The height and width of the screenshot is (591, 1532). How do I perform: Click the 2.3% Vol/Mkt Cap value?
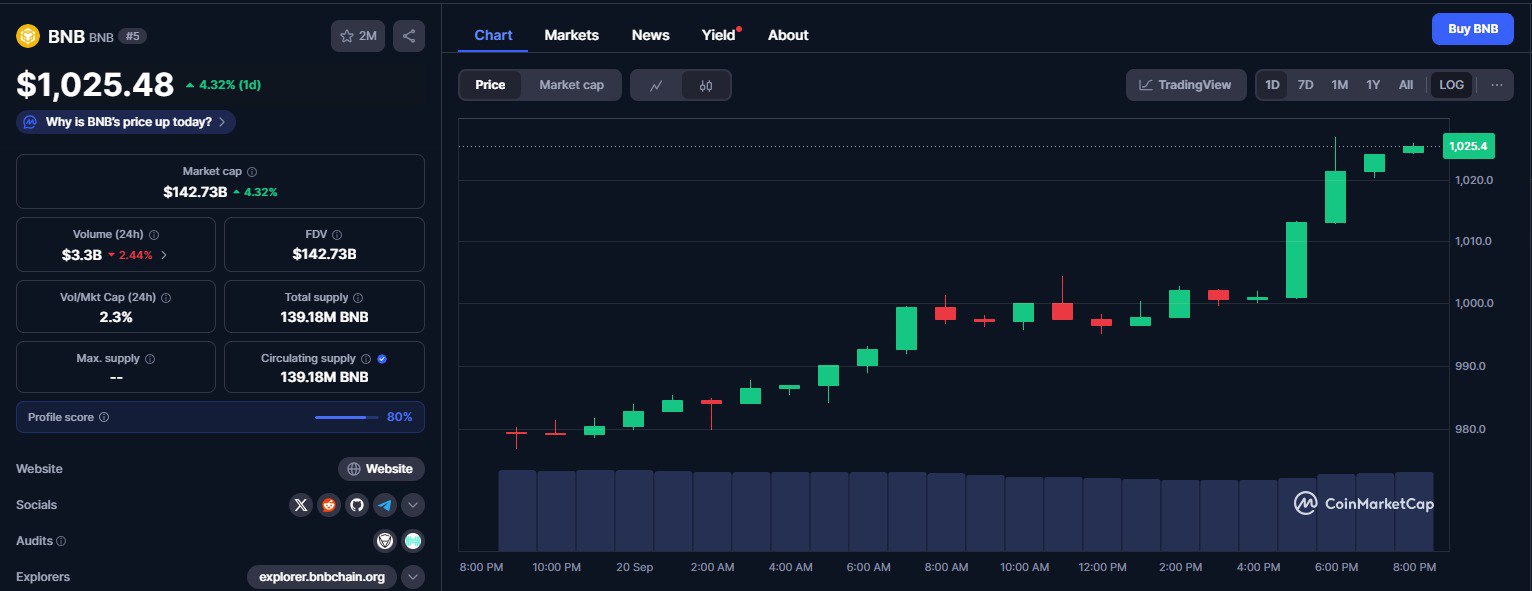(116, 317)
